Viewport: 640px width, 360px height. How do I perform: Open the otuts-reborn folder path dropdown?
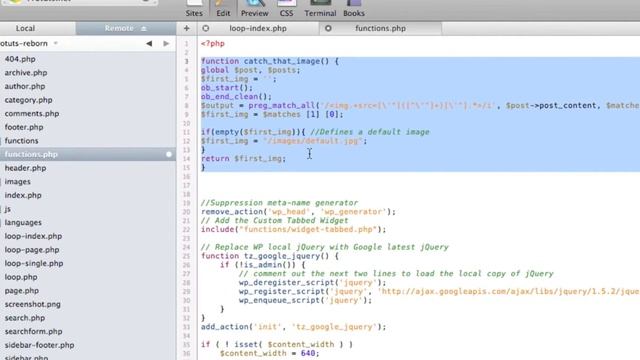coord(29,43)
